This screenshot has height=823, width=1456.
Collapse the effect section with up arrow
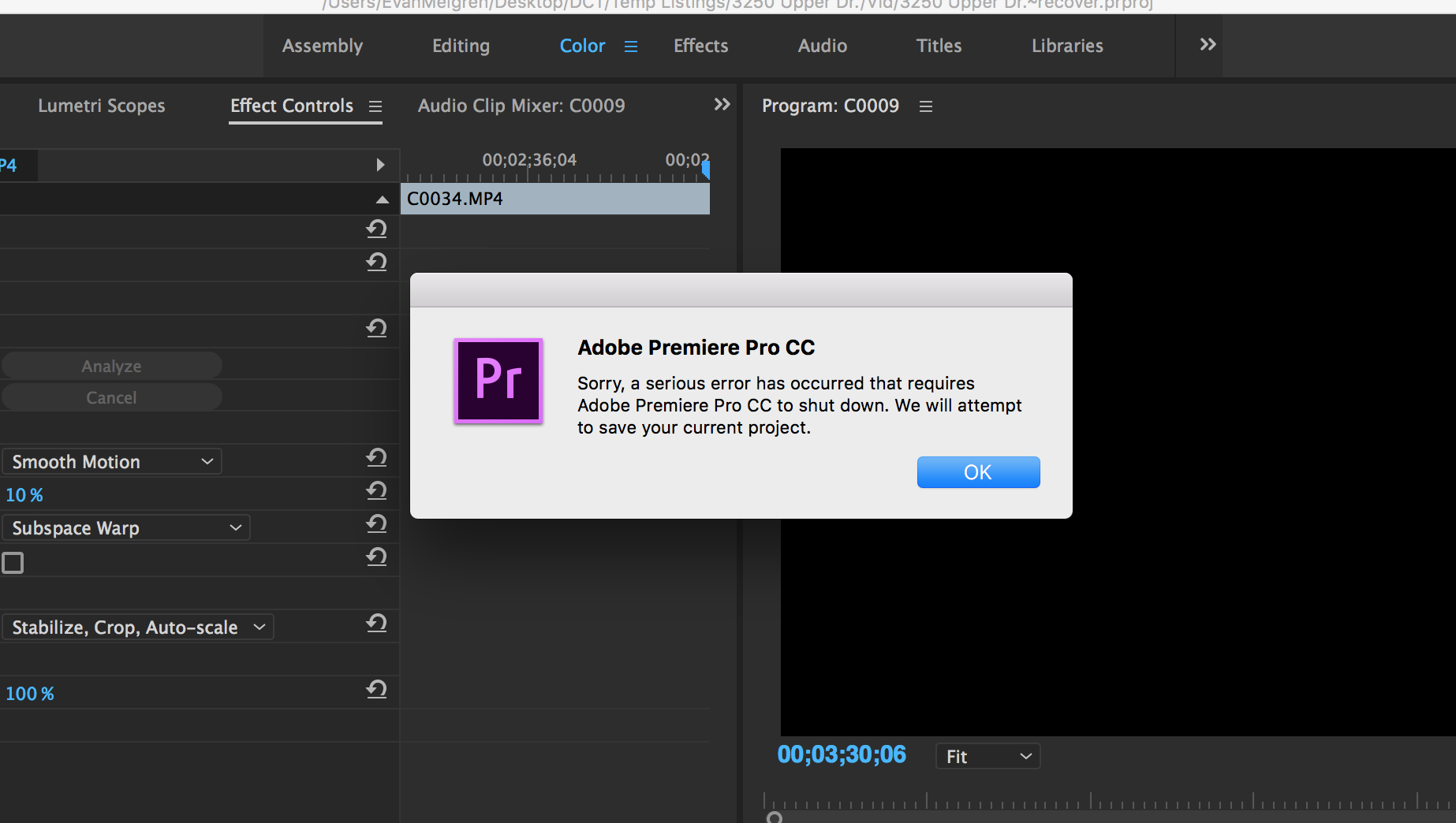pos(383,199)
